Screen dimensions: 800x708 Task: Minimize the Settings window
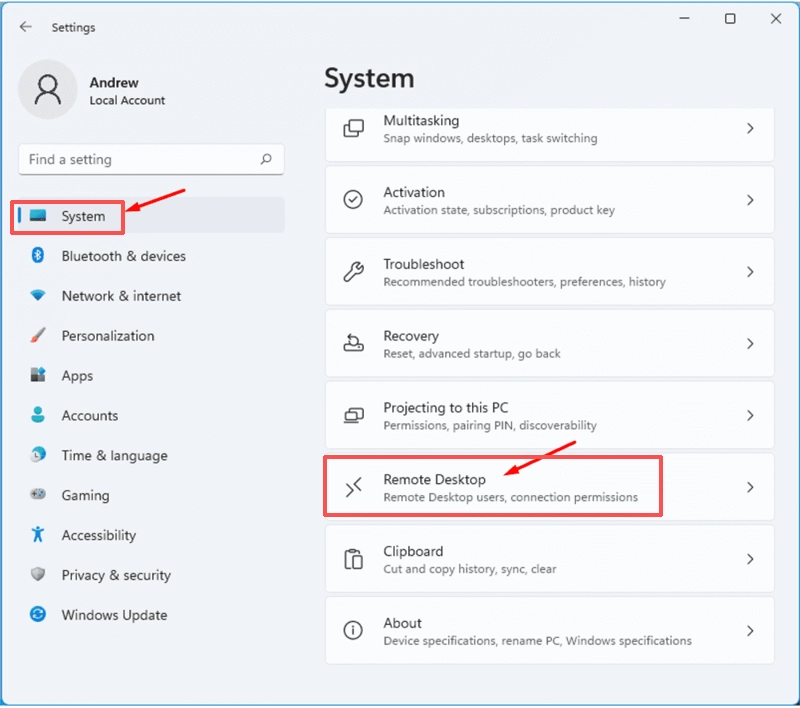click(x=685, y=18)
